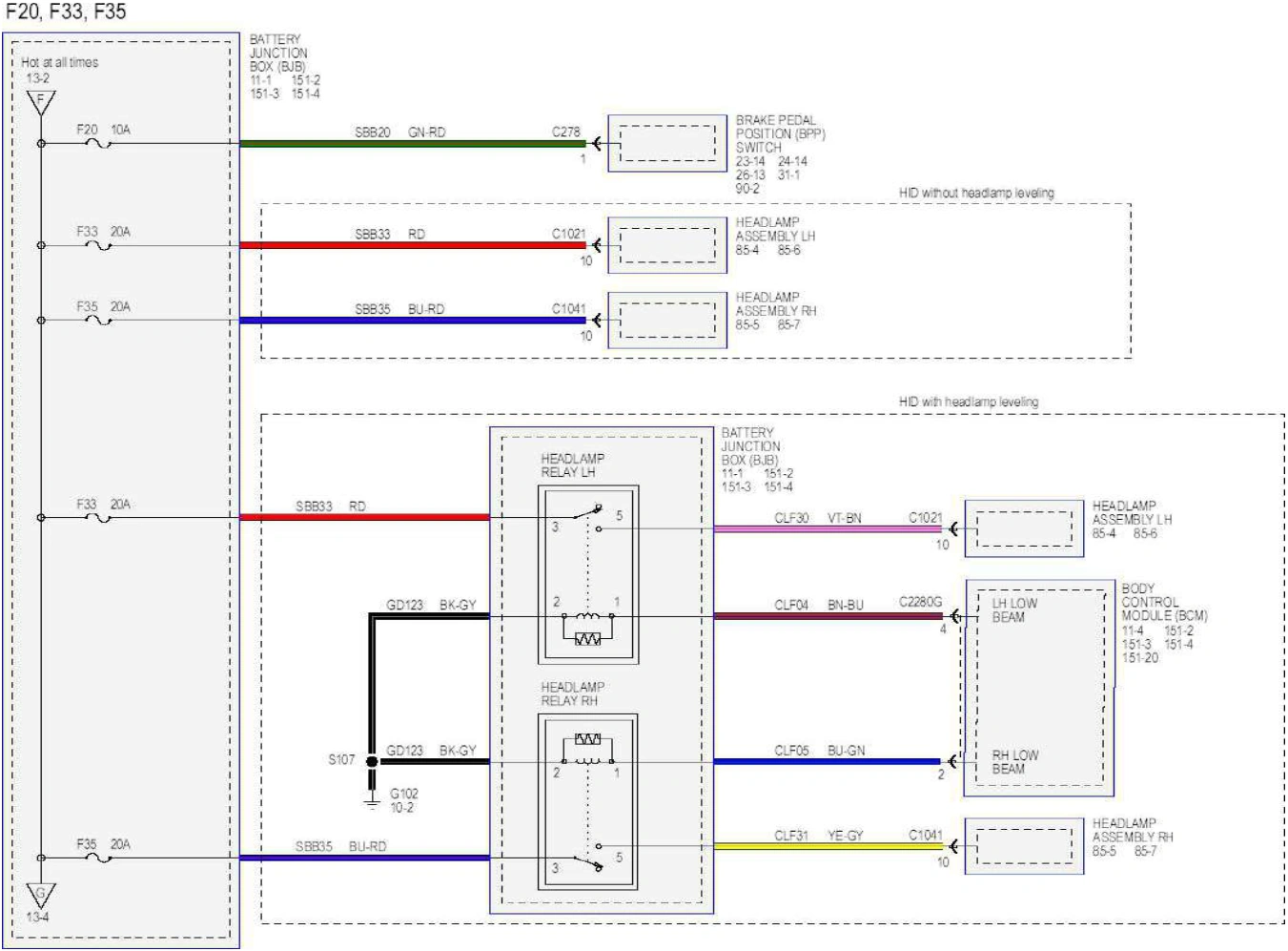Click the "G102" ground label
This screenshot has width=1288, height=951.
pyautogui.click(x=404, y=794)
